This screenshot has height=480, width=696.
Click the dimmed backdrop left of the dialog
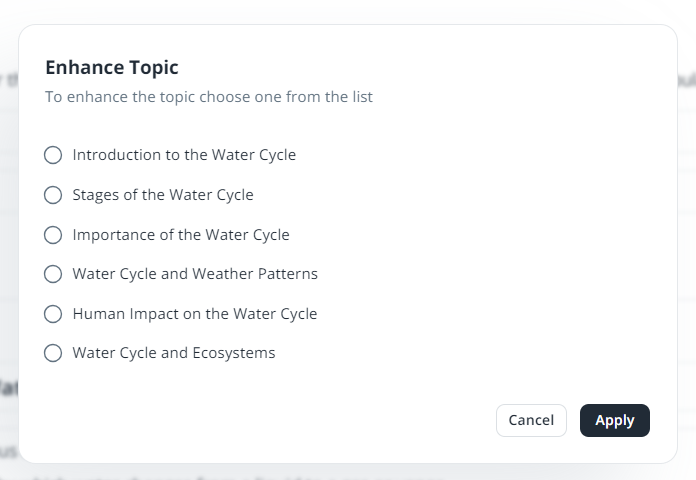pos(8,250)
